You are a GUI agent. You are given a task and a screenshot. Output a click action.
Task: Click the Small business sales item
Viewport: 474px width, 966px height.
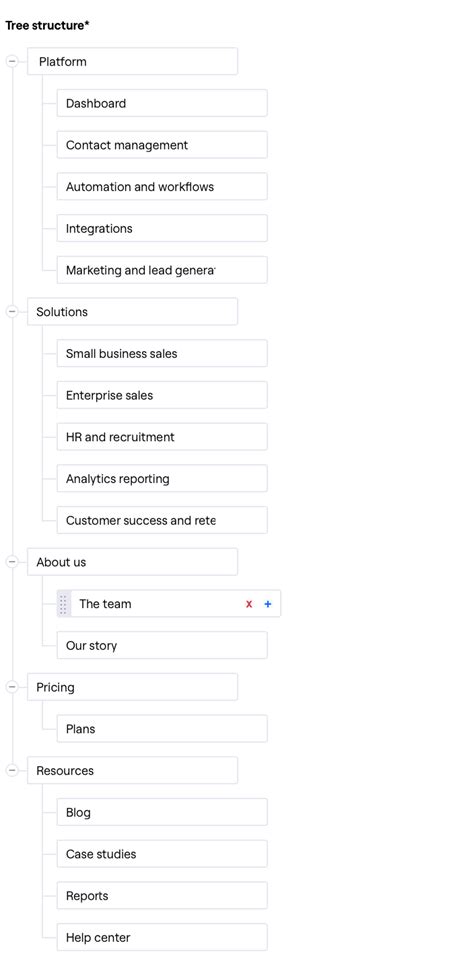(162, 354)
